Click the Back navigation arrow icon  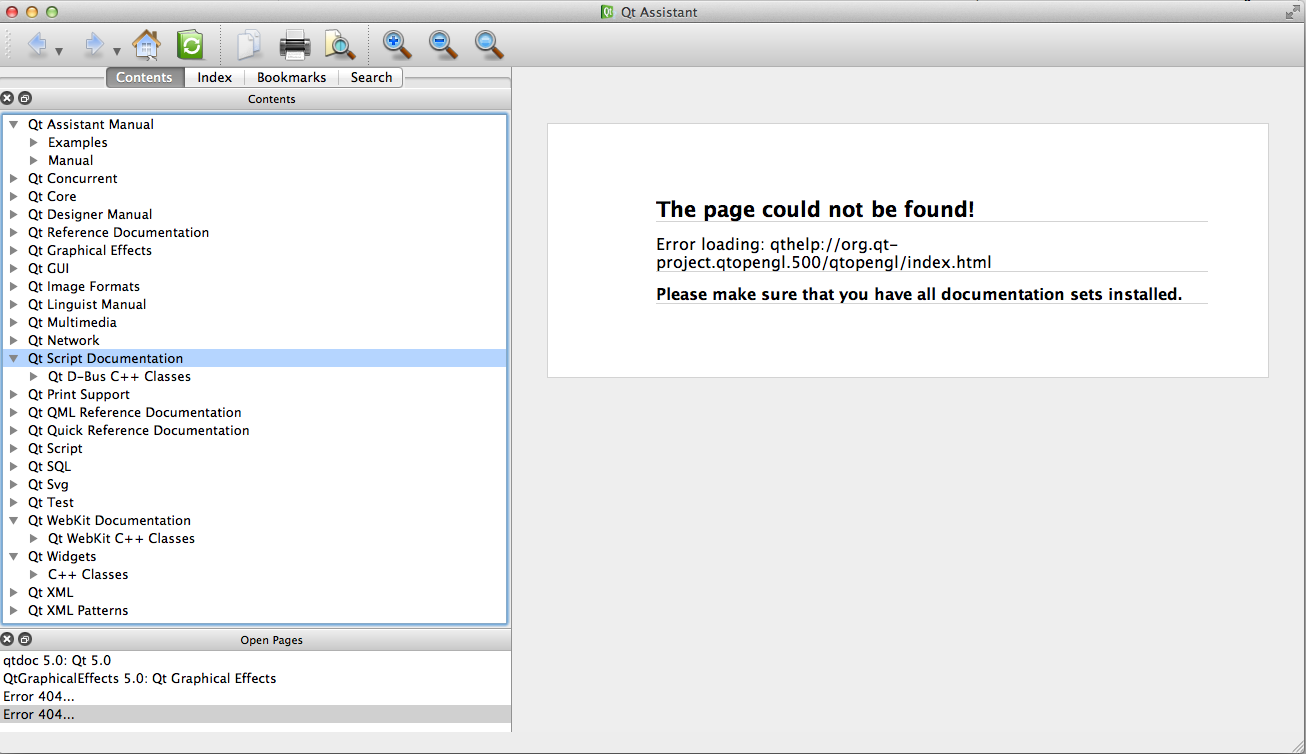click(37, 45)
